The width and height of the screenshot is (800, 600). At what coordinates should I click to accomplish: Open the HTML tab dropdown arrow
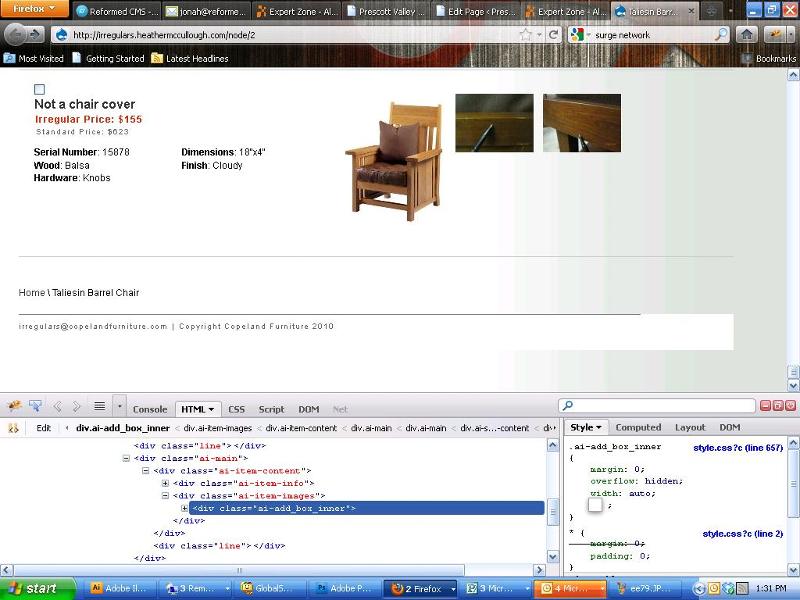coord(212,409)
